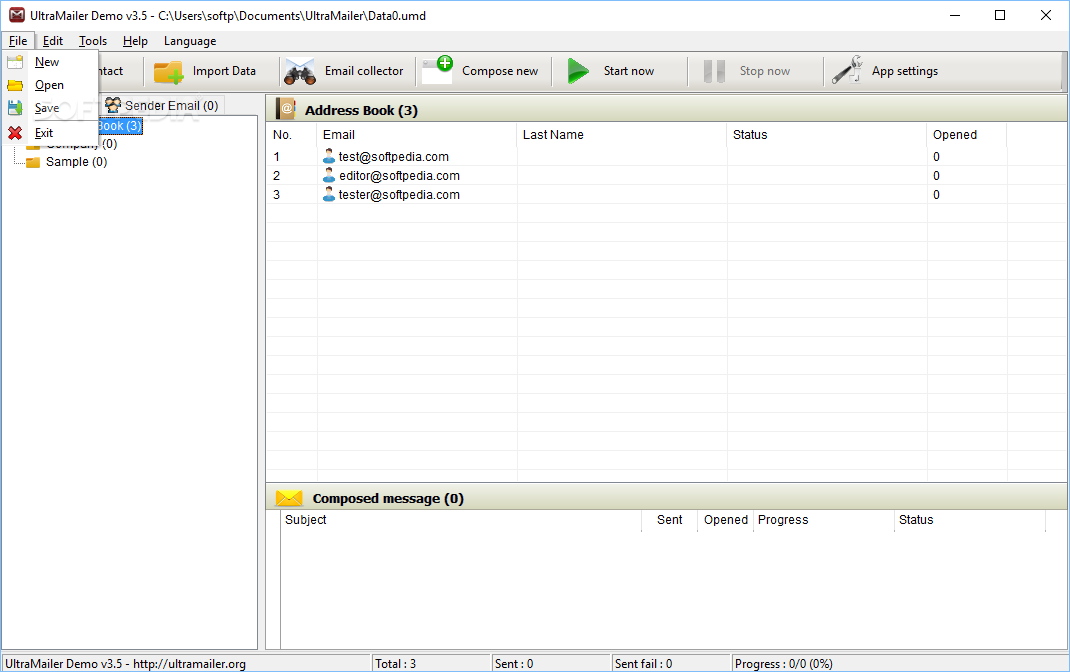Open the Edit menu
The width and height of the screenshot is (1070, 672).
(53, 41)
